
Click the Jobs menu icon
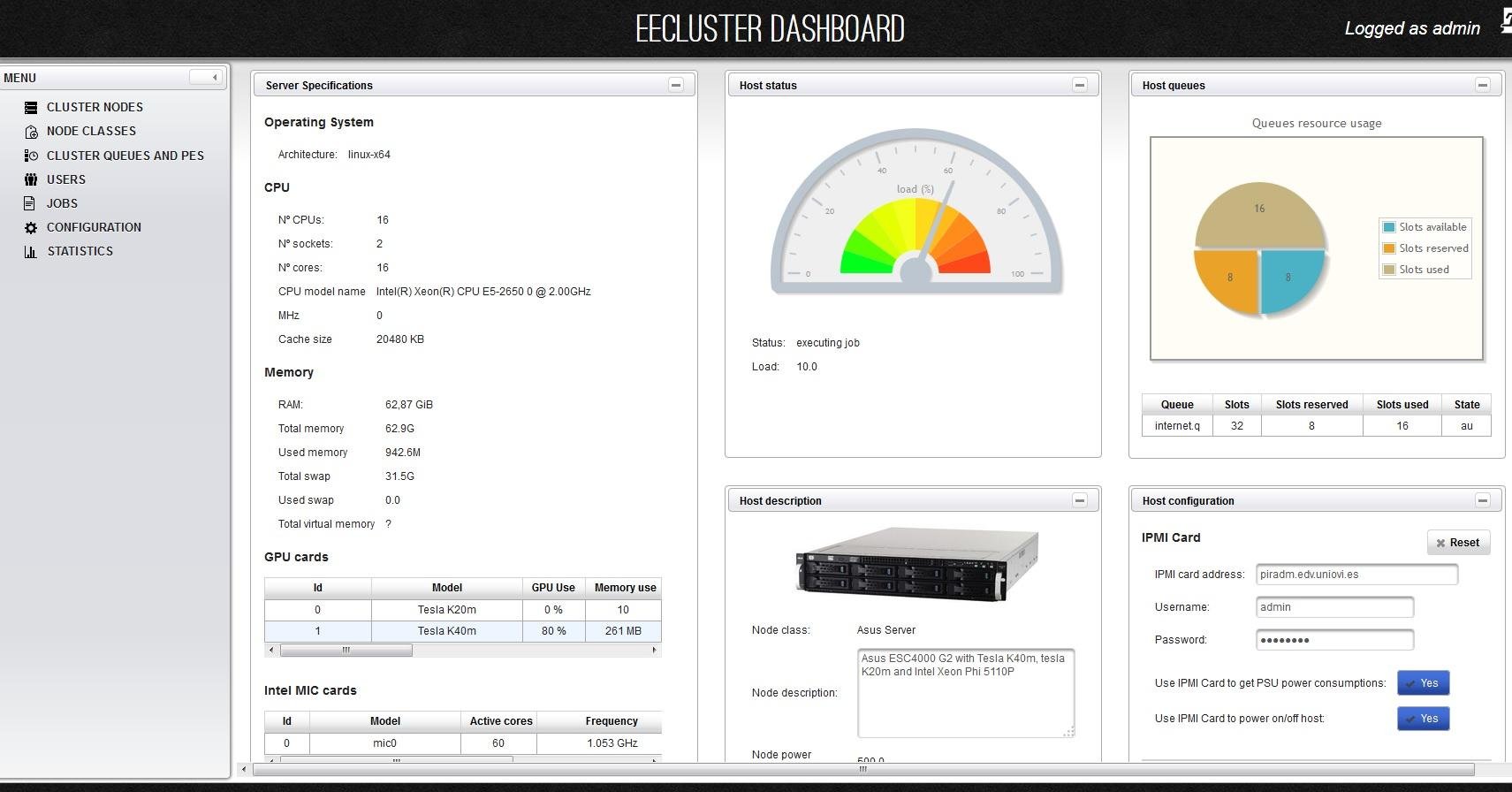click(x=31, y=203)
